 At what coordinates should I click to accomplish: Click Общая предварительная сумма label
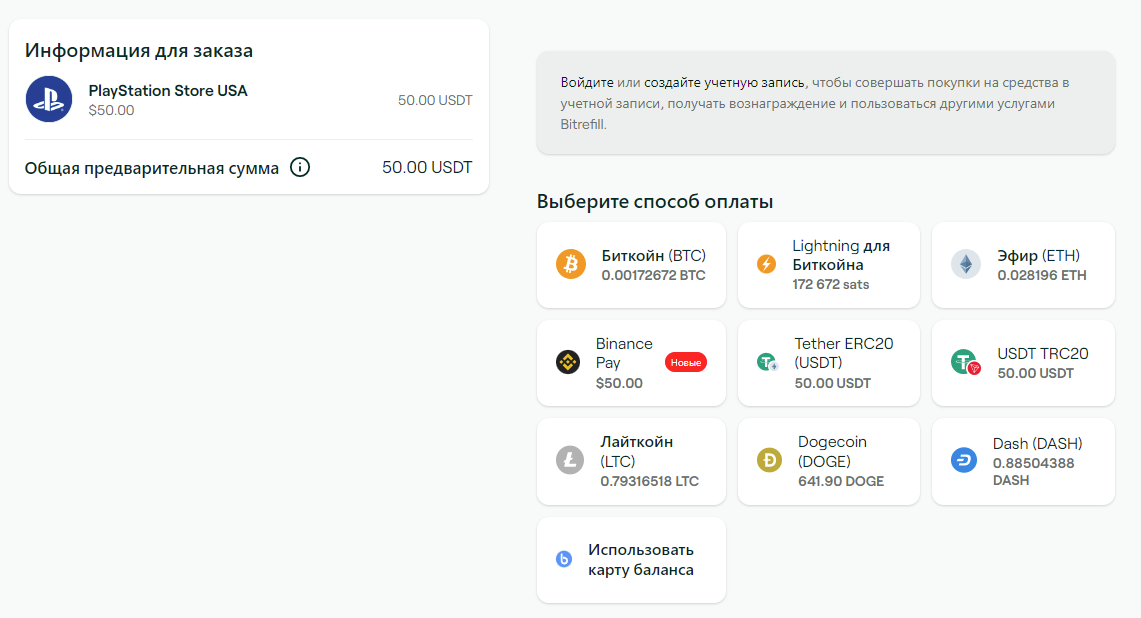click(152, 168)
